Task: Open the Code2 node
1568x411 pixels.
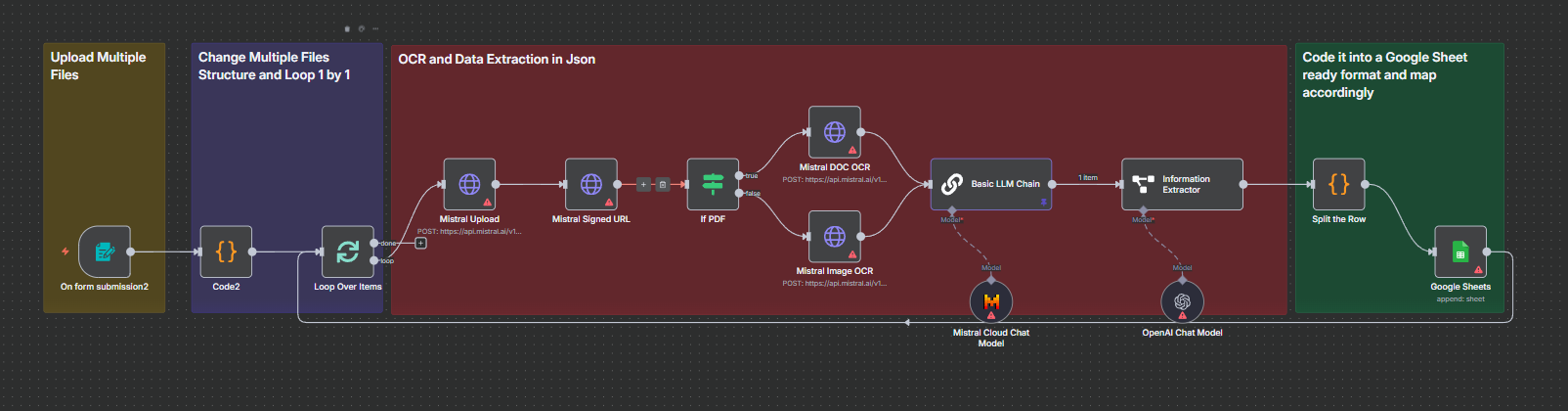Action: point(226,251)
